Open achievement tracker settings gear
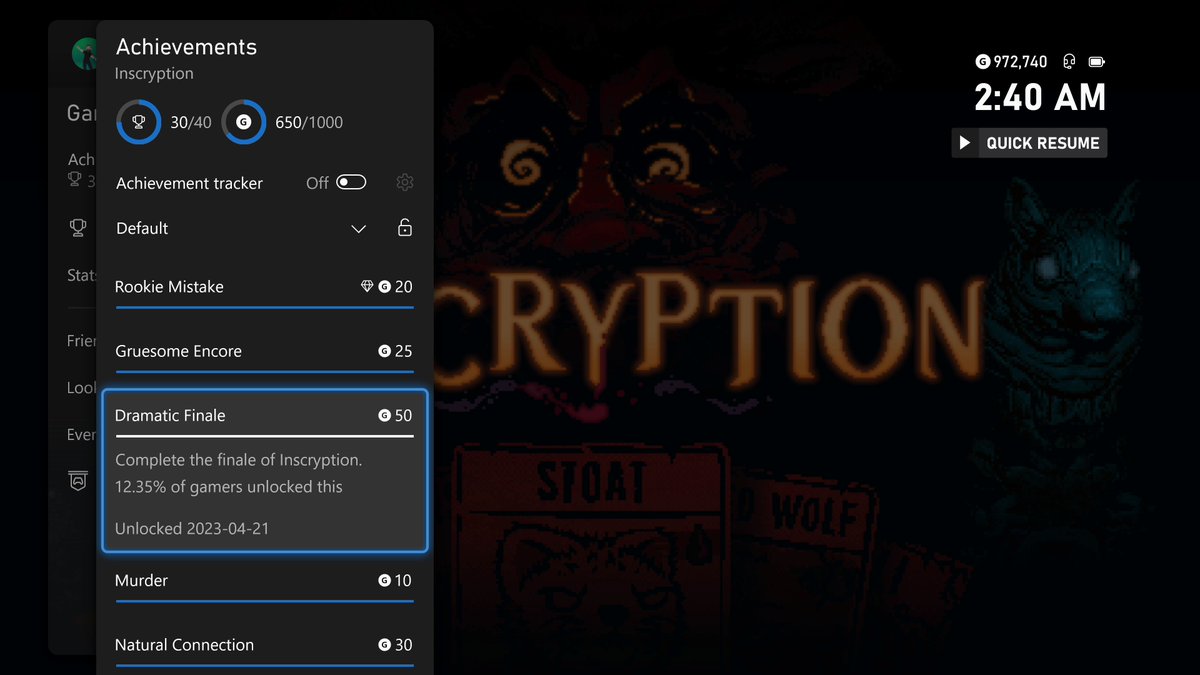This screenshot has width=1200, height=675. tap(405, 182)
